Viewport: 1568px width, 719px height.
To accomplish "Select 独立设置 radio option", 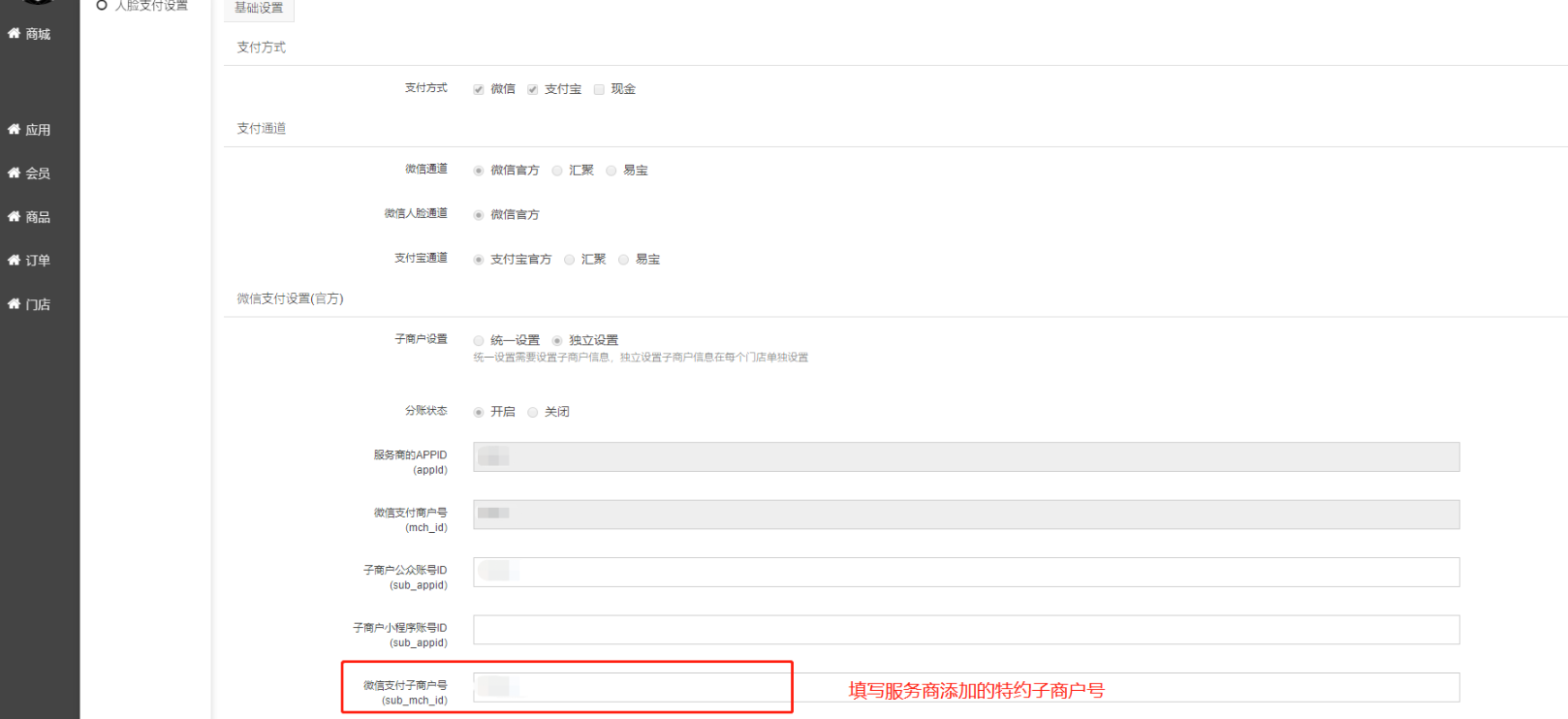I will coord(557,341).
